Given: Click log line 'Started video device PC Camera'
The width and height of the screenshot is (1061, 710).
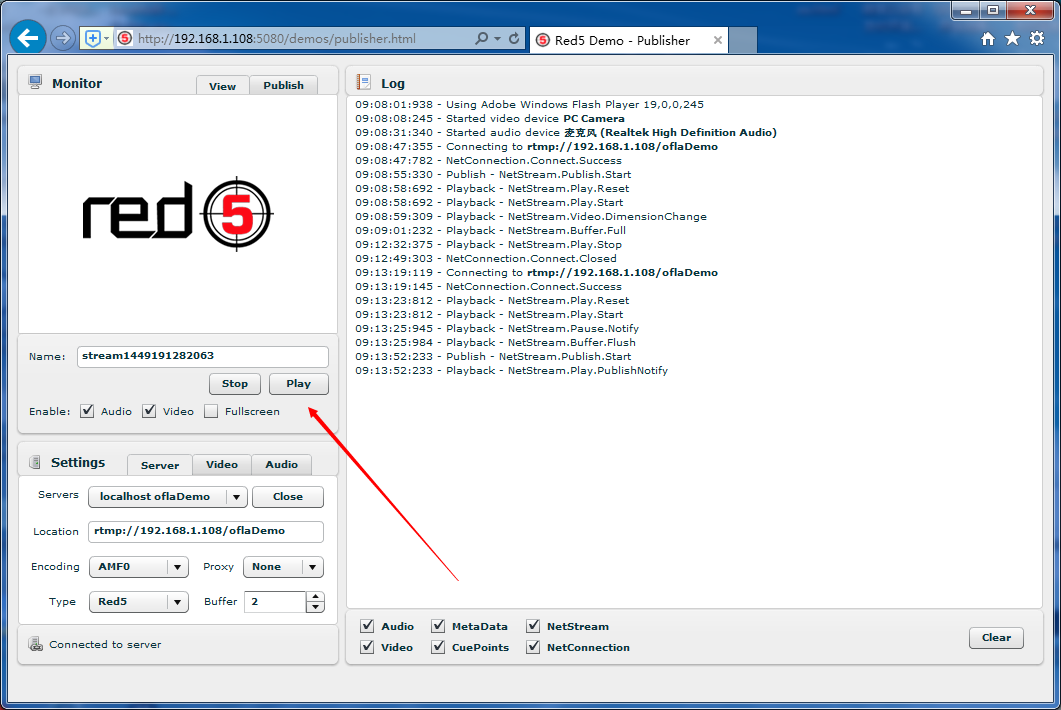Looking at the screenshot, I should [x=490, y=118].
